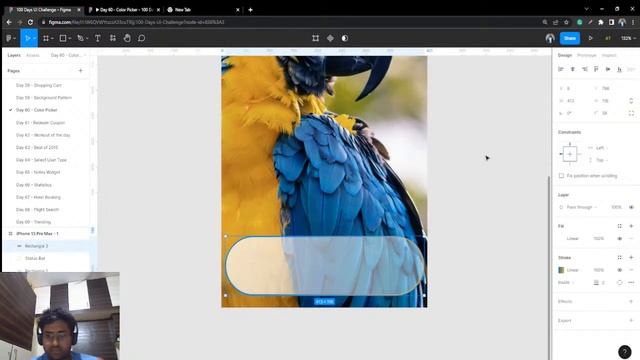Switch to the Prototype tab
The image size is (640, 360).
pos(587,55)
